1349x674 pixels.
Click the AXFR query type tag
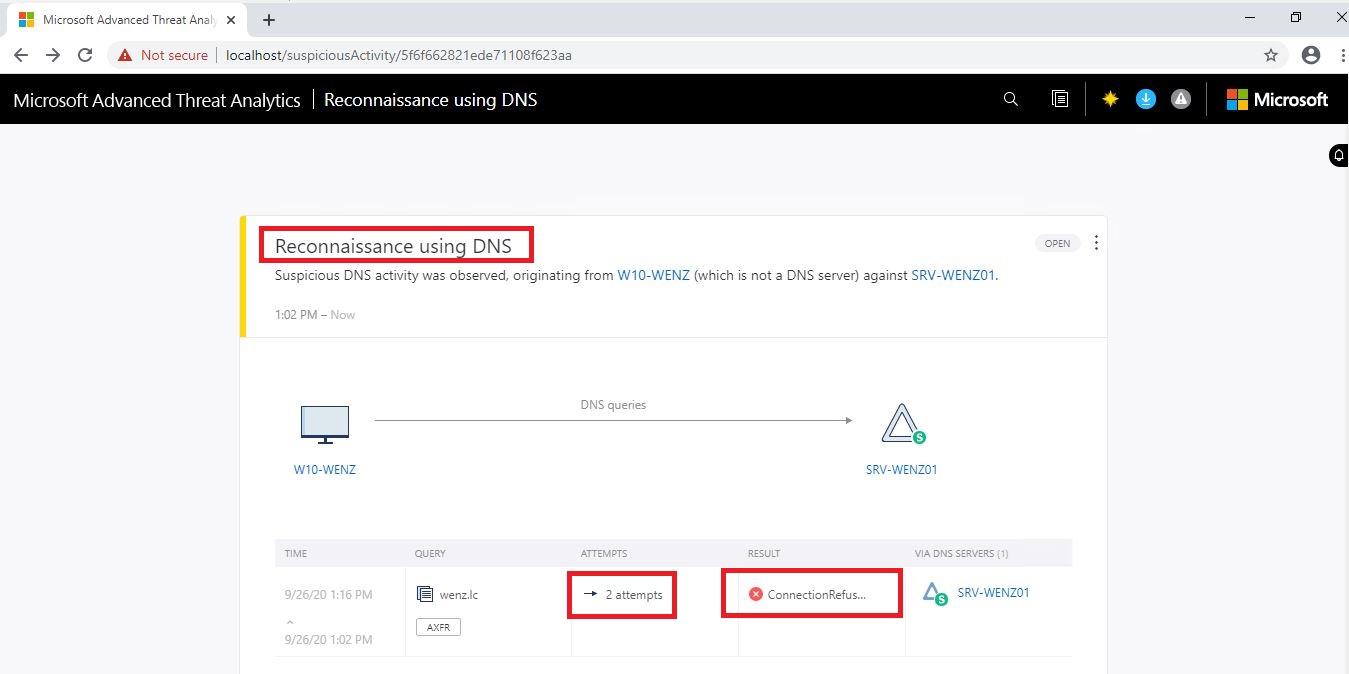tap(438, 627)
